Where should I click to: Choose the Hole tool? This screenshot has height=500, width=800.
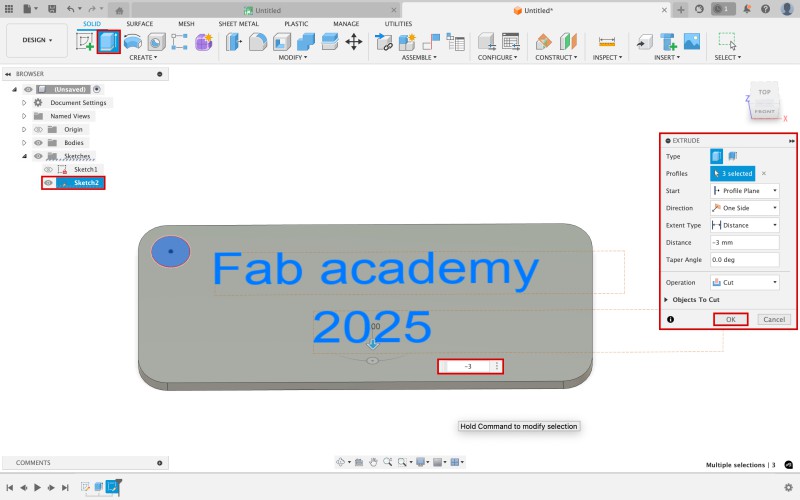pyautogui.click(x=157, y=42)
